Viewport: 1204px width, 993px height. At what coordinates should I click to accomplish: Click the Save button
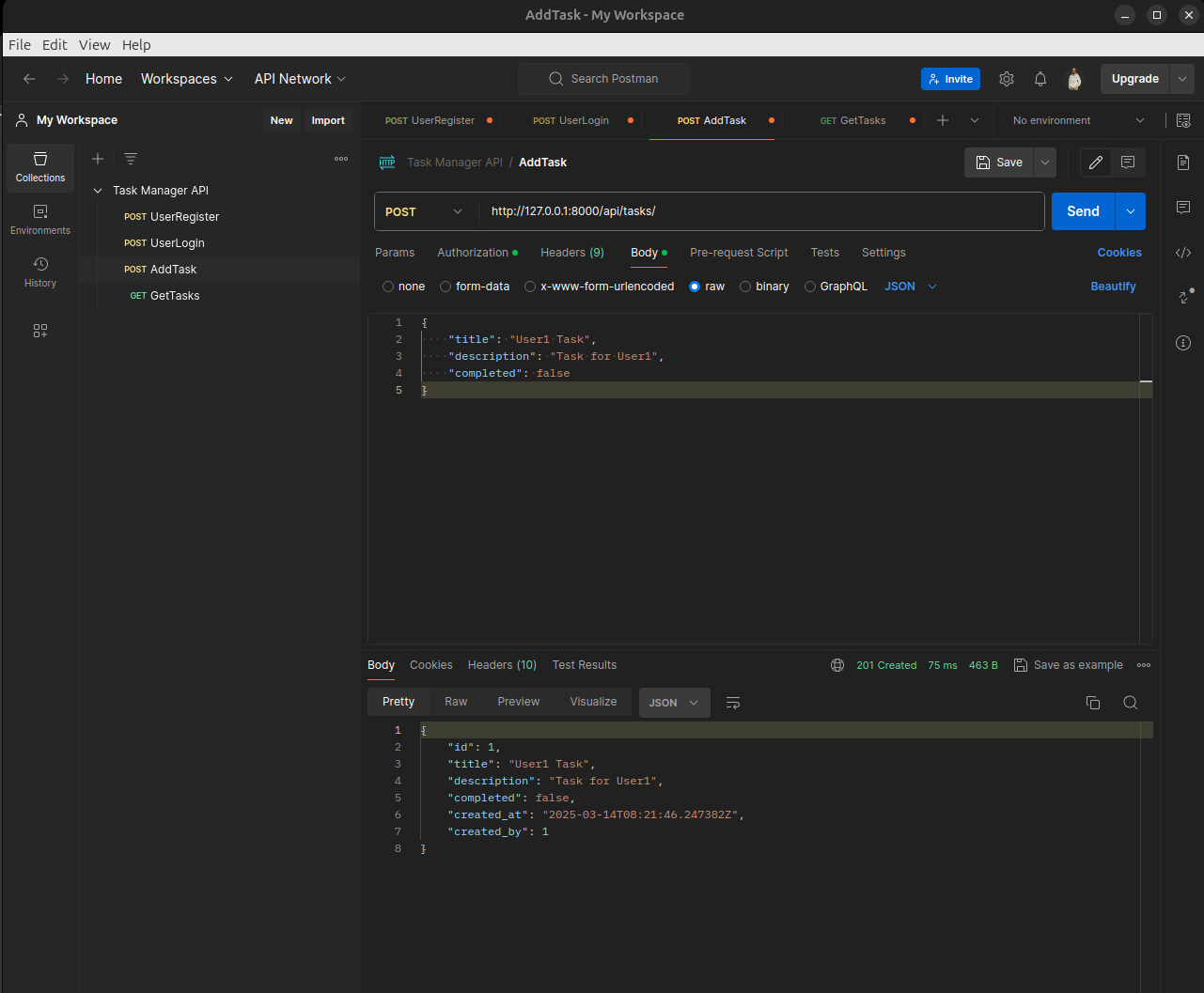click(x=999, y=163)
